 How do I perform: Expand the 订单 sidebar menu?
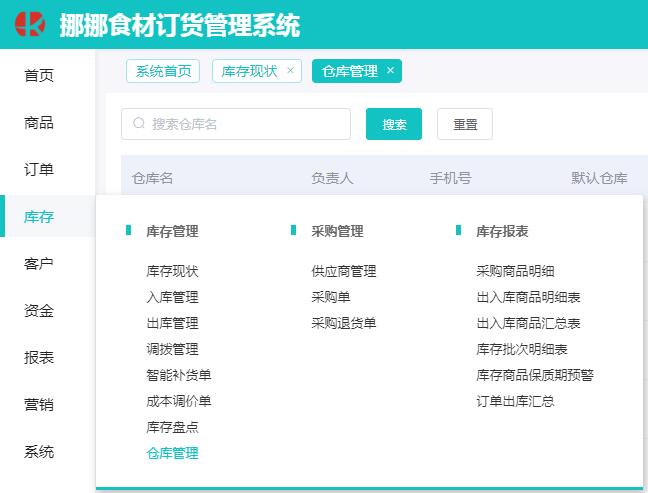(39, 170)
